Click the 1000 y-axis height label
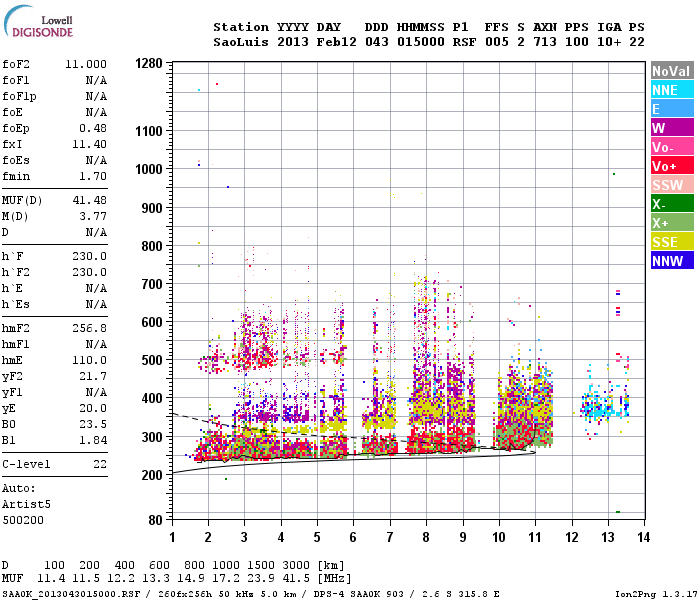The height and width of the screenshot is (600, 700). pos(149,169)
